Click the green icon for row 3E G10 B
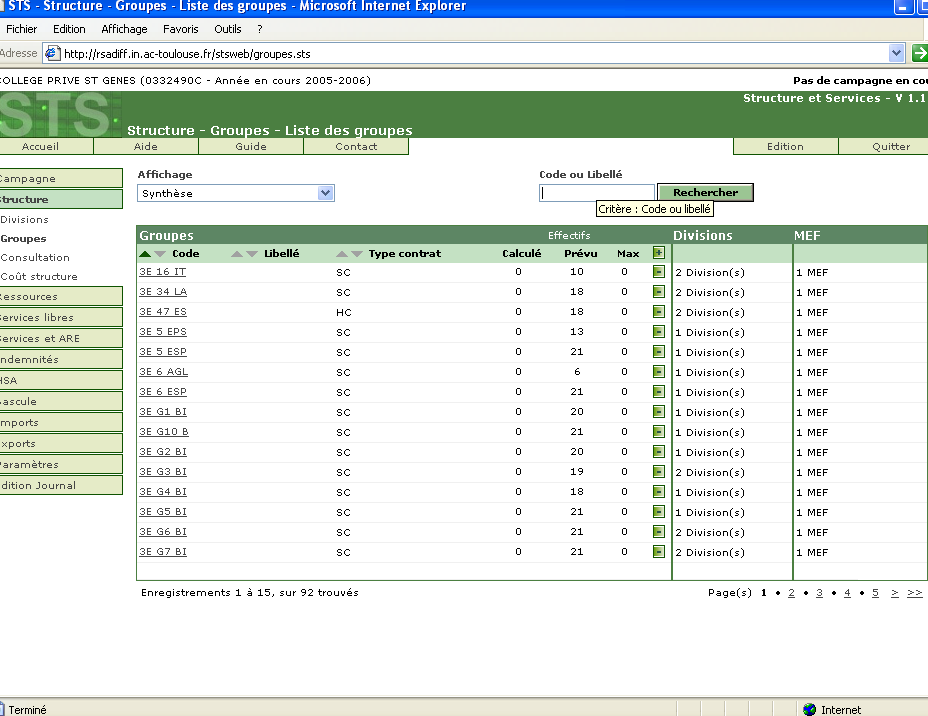This screenshot has height=716, width=928. tap(658, 431)
